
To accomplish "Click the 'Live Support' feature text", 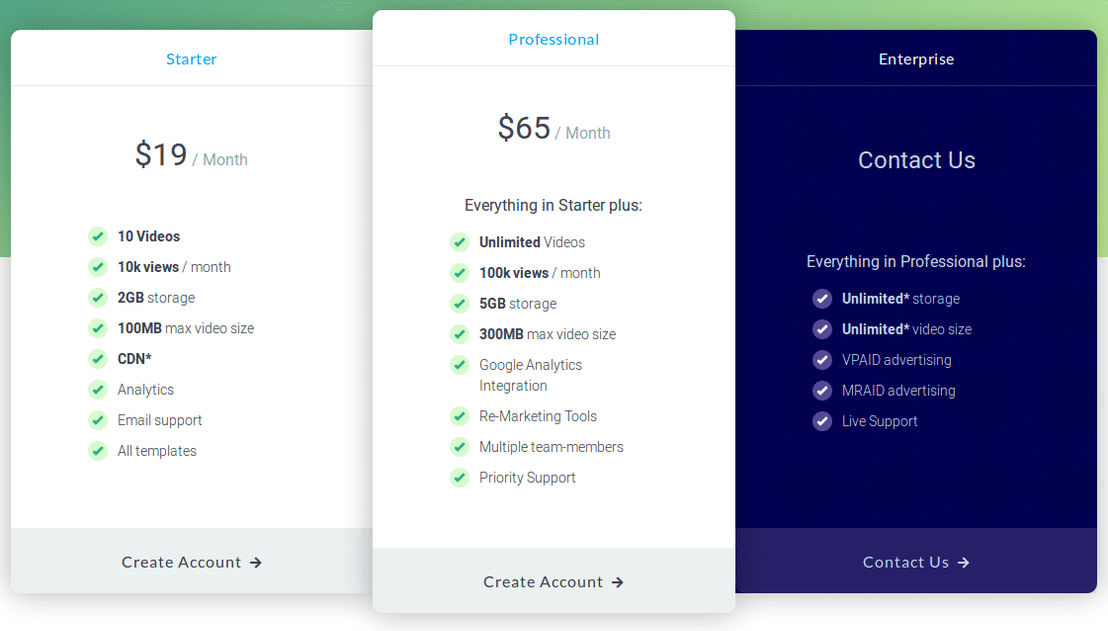I will click(x=879, y=421).
